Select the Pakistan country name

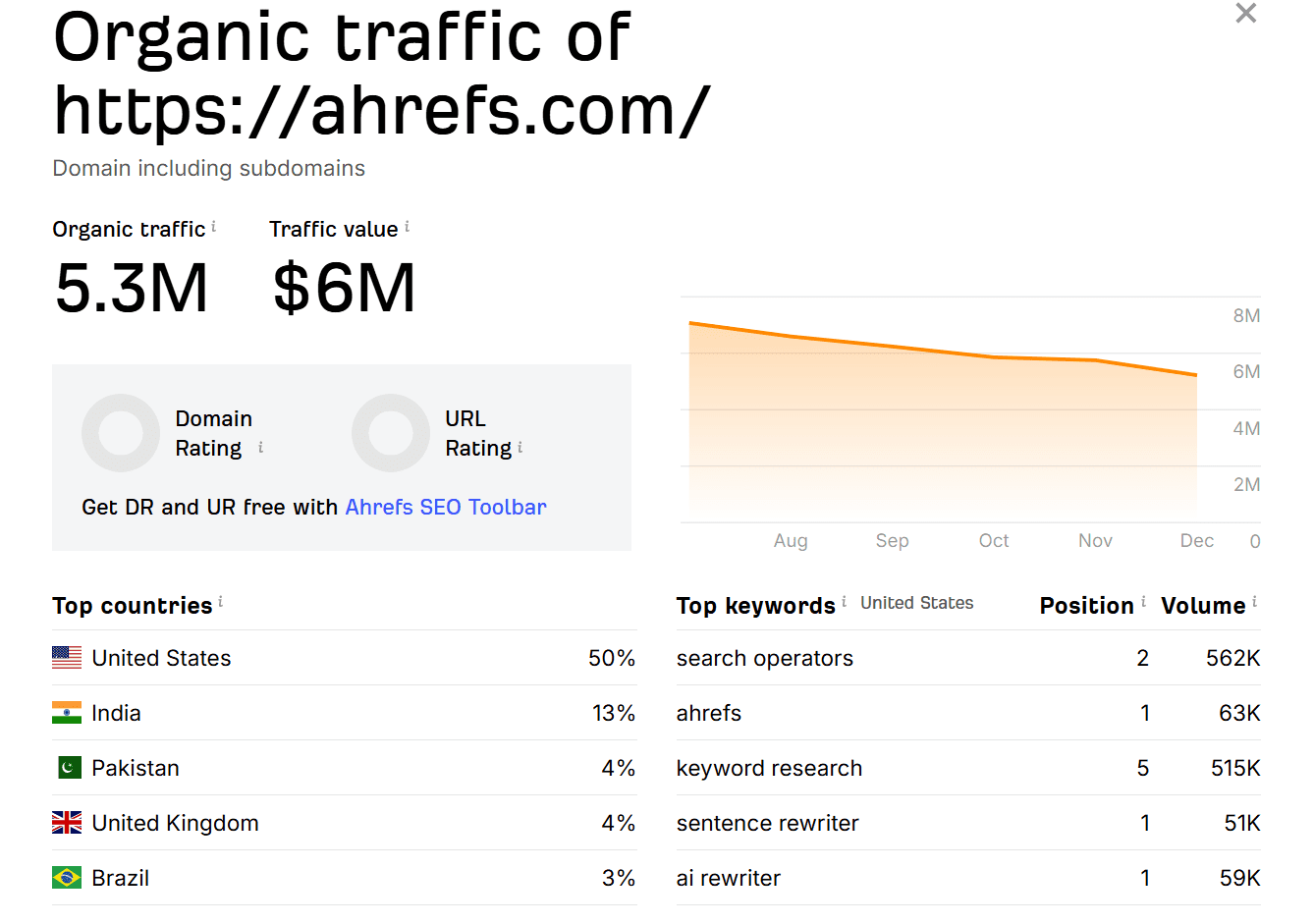pos(136,768)
